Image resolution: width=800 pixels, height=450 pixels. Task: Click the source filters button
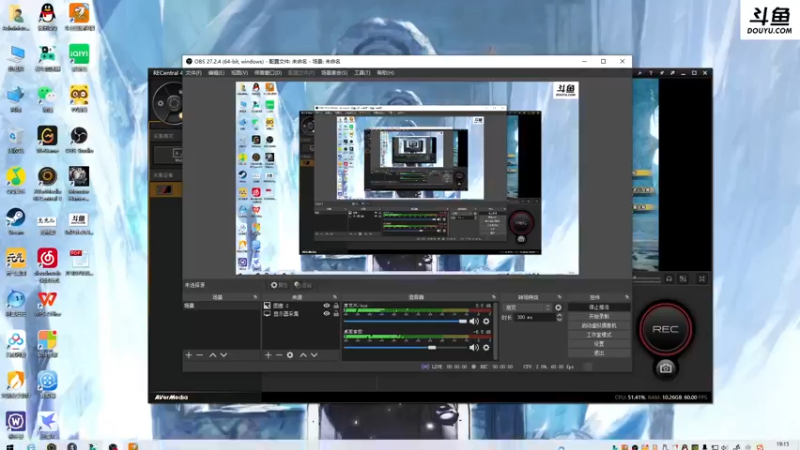click(303, 285)
